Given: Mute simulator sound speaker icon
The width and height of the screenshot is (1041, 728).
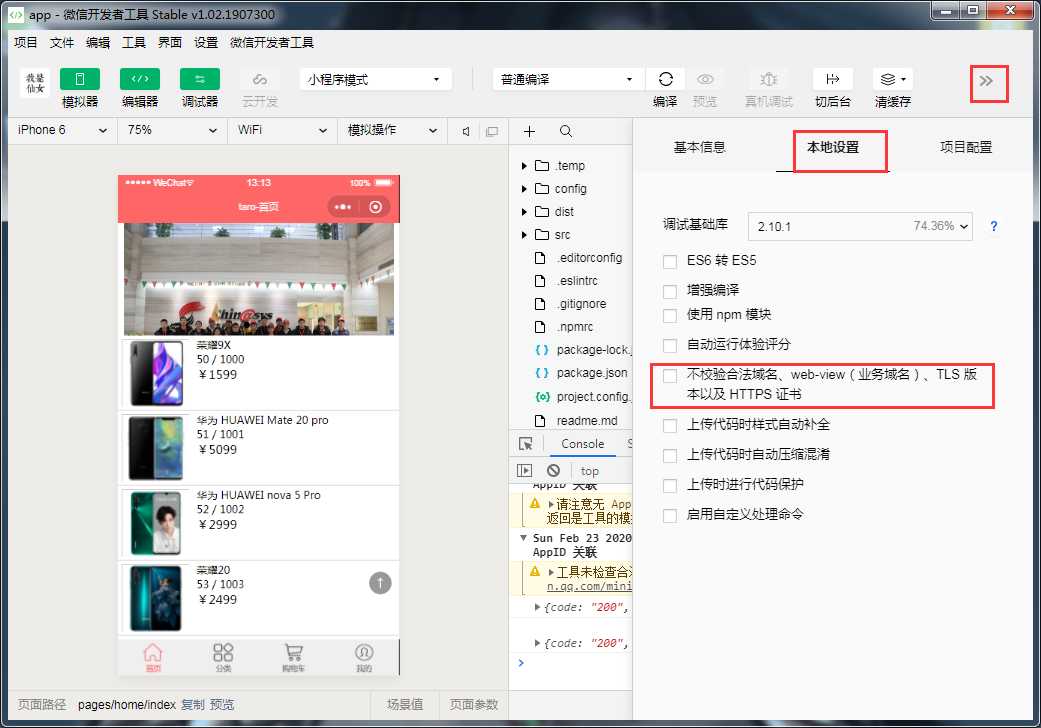Looking at the screenshot, I should coord(466,131).
